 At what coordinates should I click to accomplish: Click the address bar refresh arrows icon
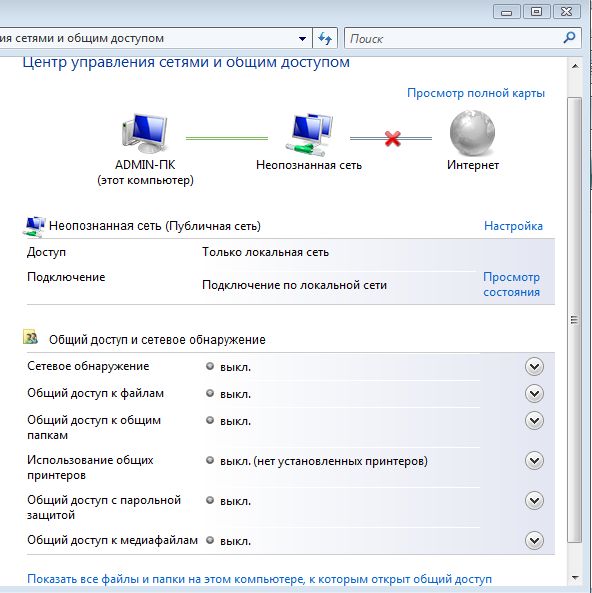click(325, 38)
